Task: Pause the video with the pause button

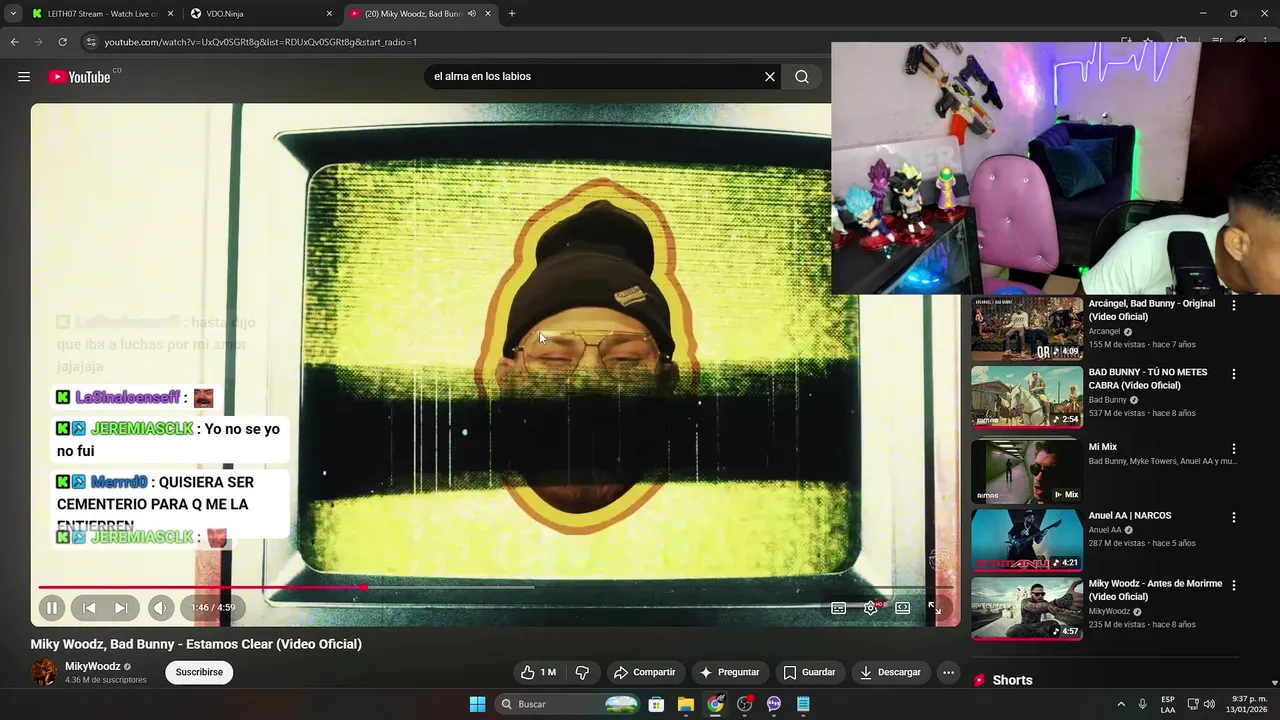Action: click(52, 607)
